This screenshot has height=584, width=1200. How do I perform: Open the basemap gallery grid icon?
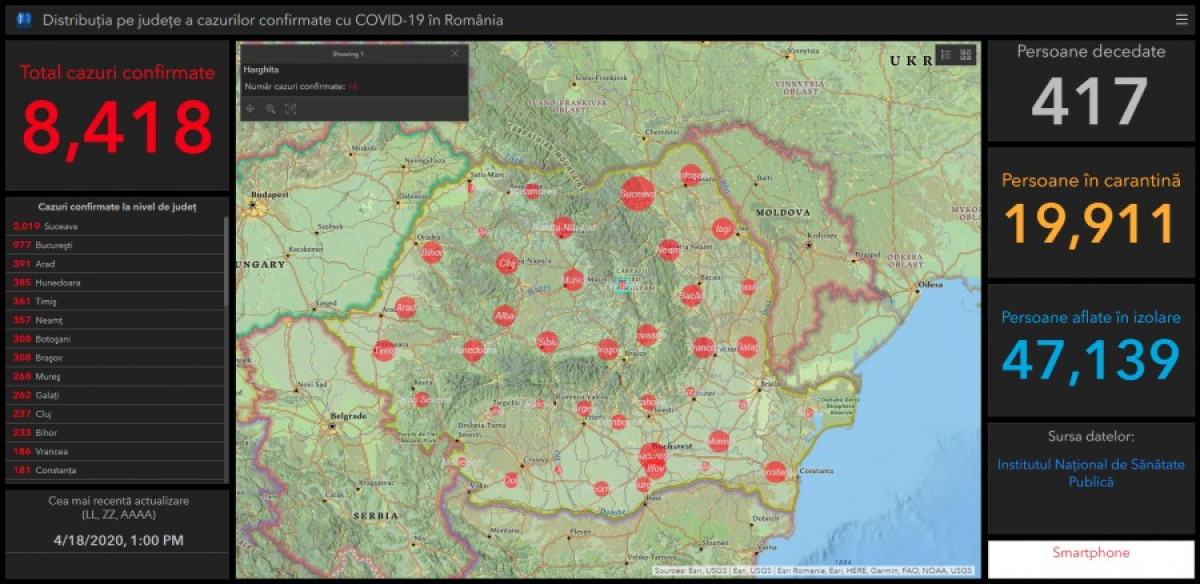click(966, 55)
